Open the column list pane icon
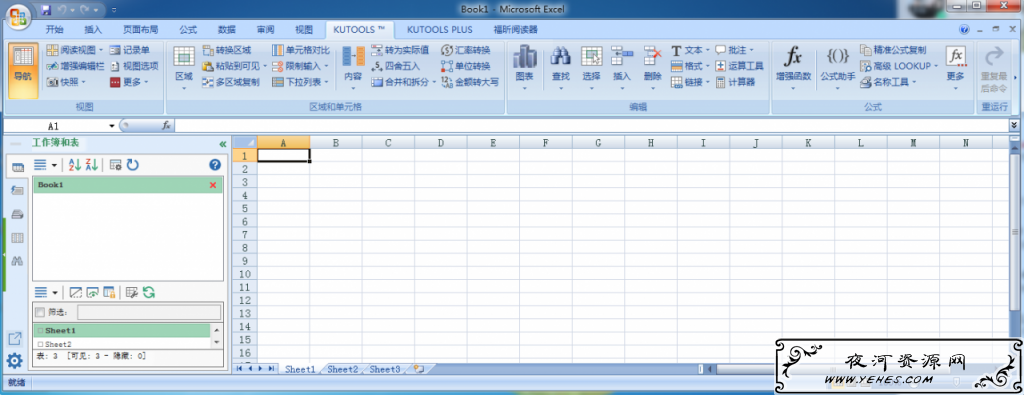Screen dimensions: 1024x395 (x=18, y=238)
